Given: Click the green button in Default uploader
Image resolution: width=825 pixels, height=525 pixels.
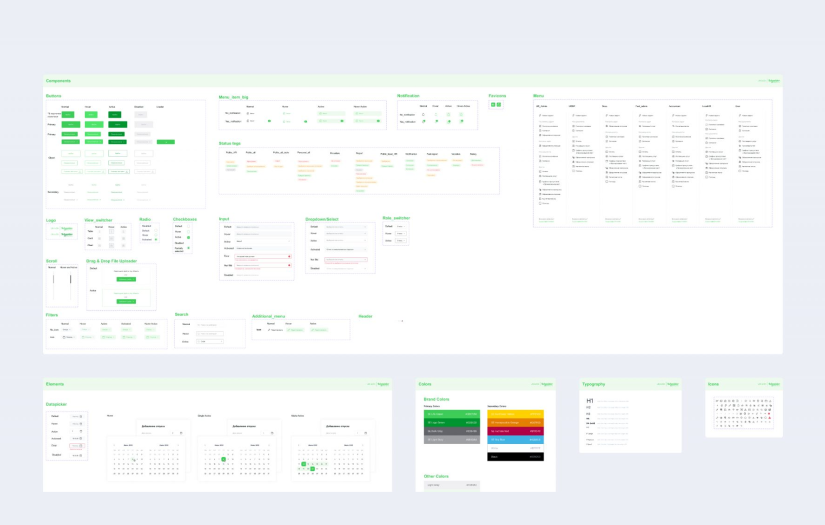Looking at the screenshot, I should [x=126, y=279].
